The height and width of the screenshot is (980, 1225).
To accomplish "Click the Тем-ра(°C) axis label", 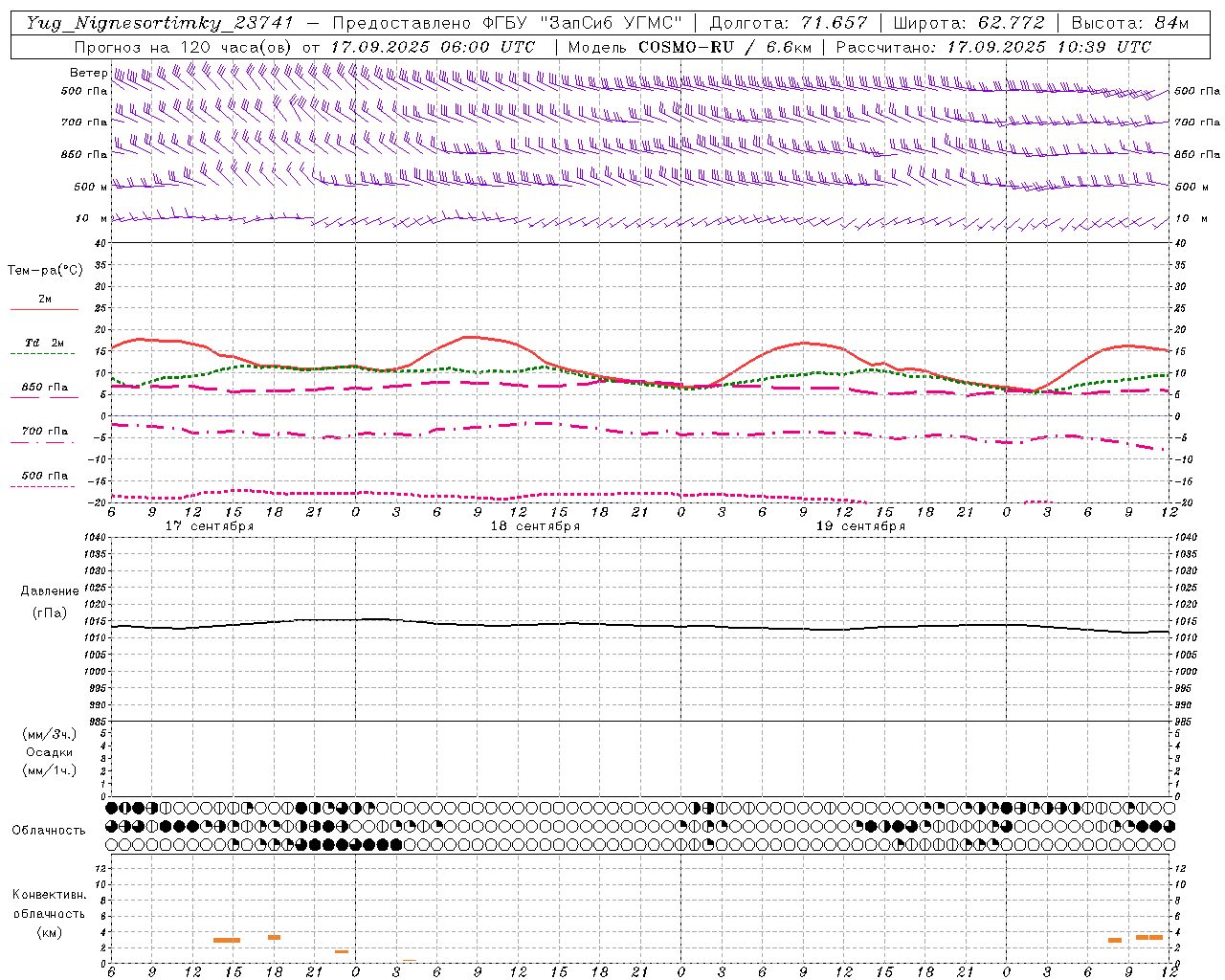I will (x=45, y=271).
